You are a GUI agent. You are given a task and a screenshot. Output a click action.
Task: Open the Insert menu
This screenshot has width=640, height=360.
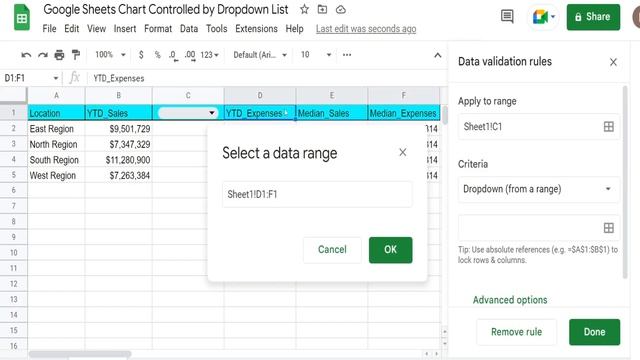[124, 29]
